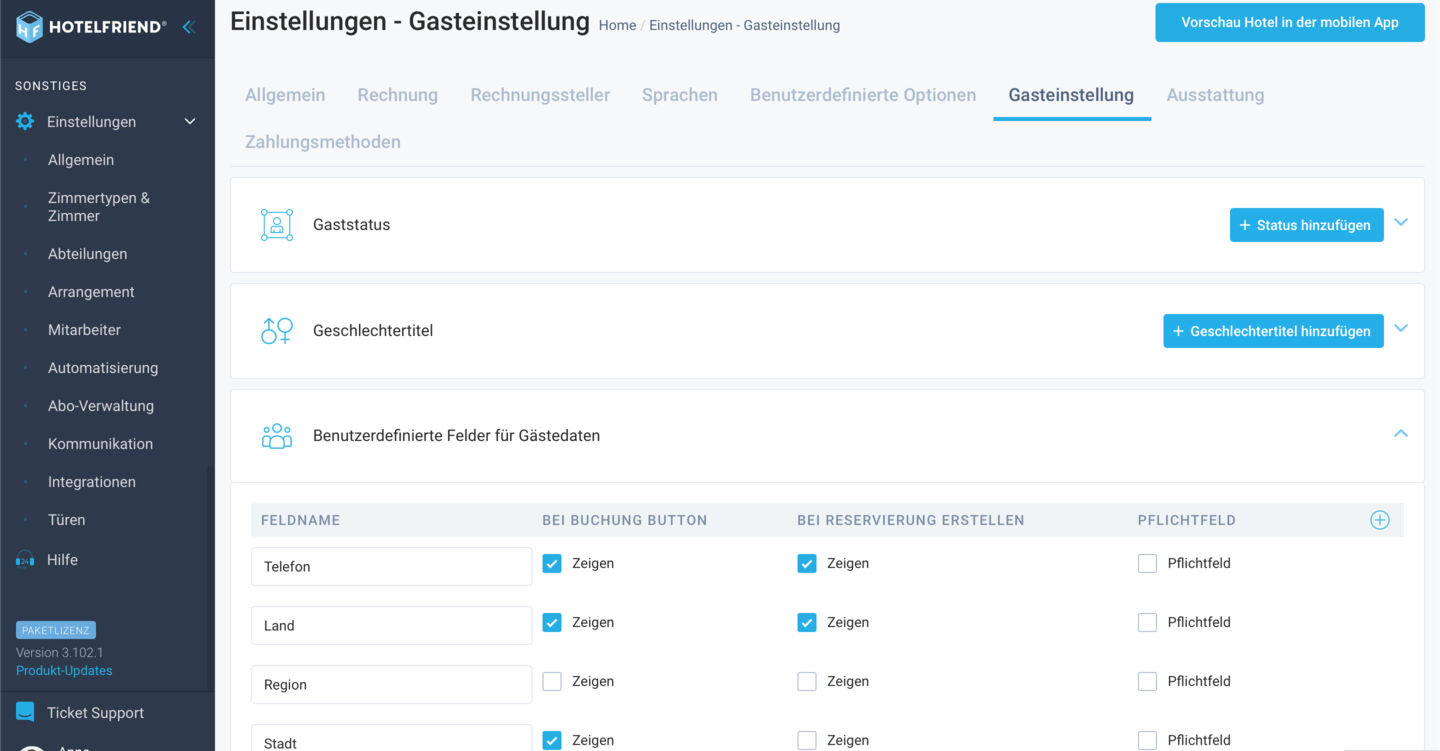This screenshot has height=751, width=1440.
Task: Open Allgemein in sidebar menu
Action: click(x=81, y=160)
